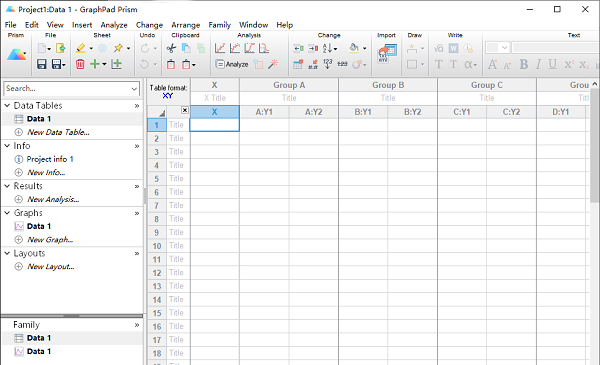Image resolution: width=600 pixels, height=365 pixels.
Task: Toggle Underline text formatting
Action: point(553,64)
